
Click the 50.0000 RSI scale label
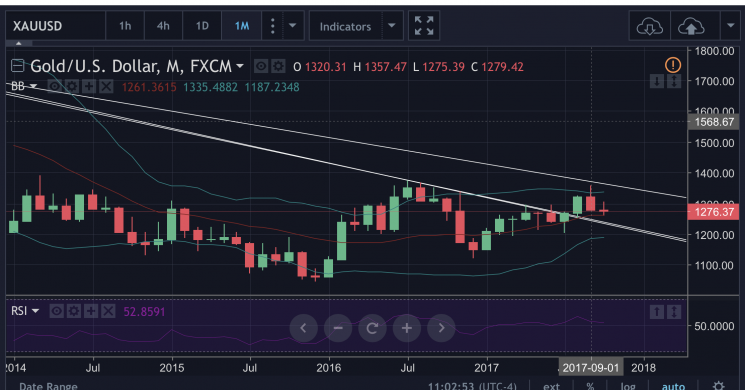[x=714, y=326]
